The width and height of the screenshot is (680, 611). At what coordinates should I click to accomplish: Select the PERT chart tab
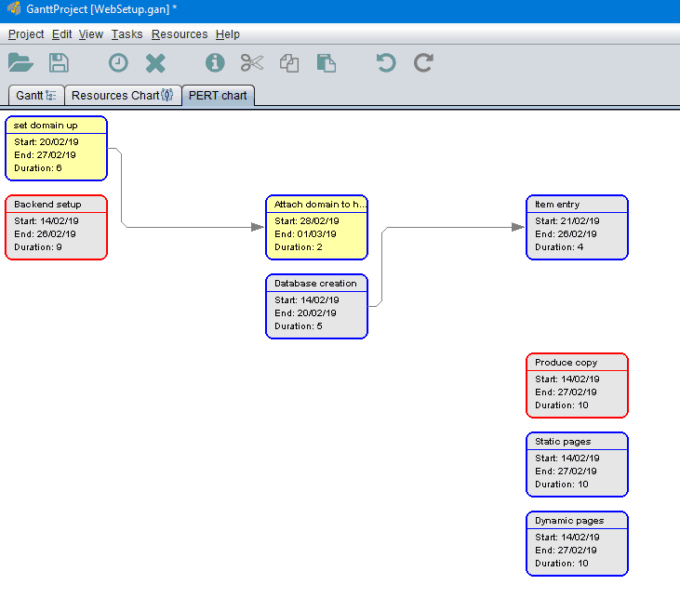coord(218,96)
